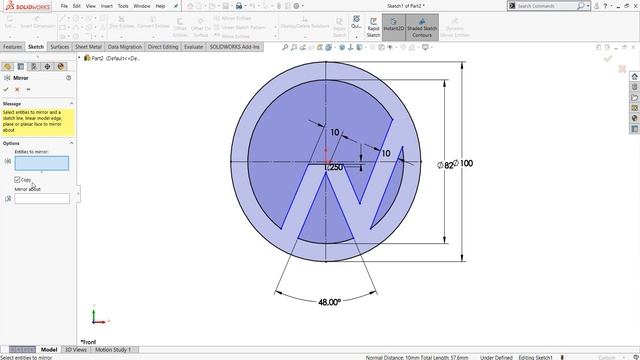Image resolution: width=640 pixels, height=360 pixels.
Task: Open the search type dropdown arrow
Action: point(588,6)
